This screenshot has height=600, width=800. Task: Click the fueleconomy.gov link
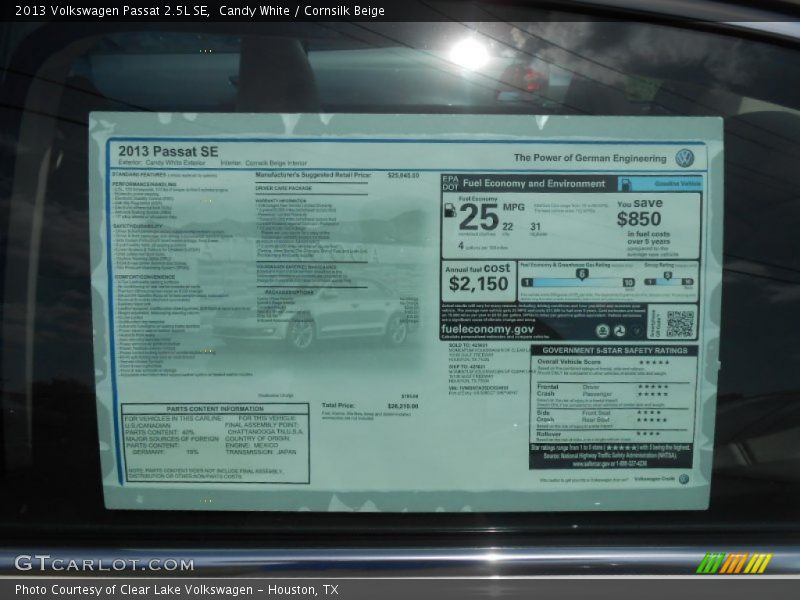(488, 329)
